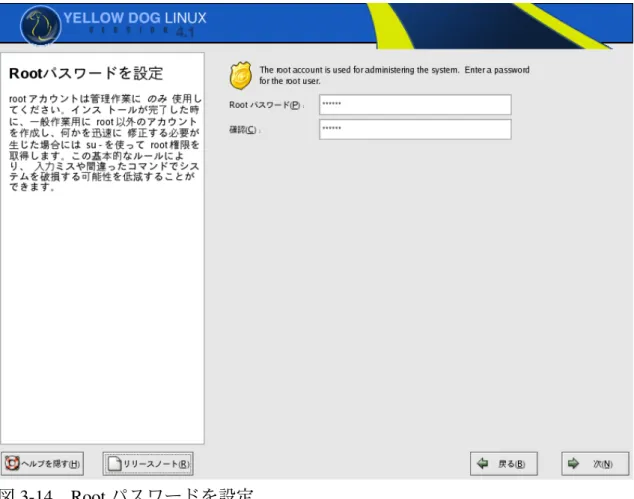634x499 pixels.
Task: Click the Root パスワード input field
Action: (x=415, y=105)
